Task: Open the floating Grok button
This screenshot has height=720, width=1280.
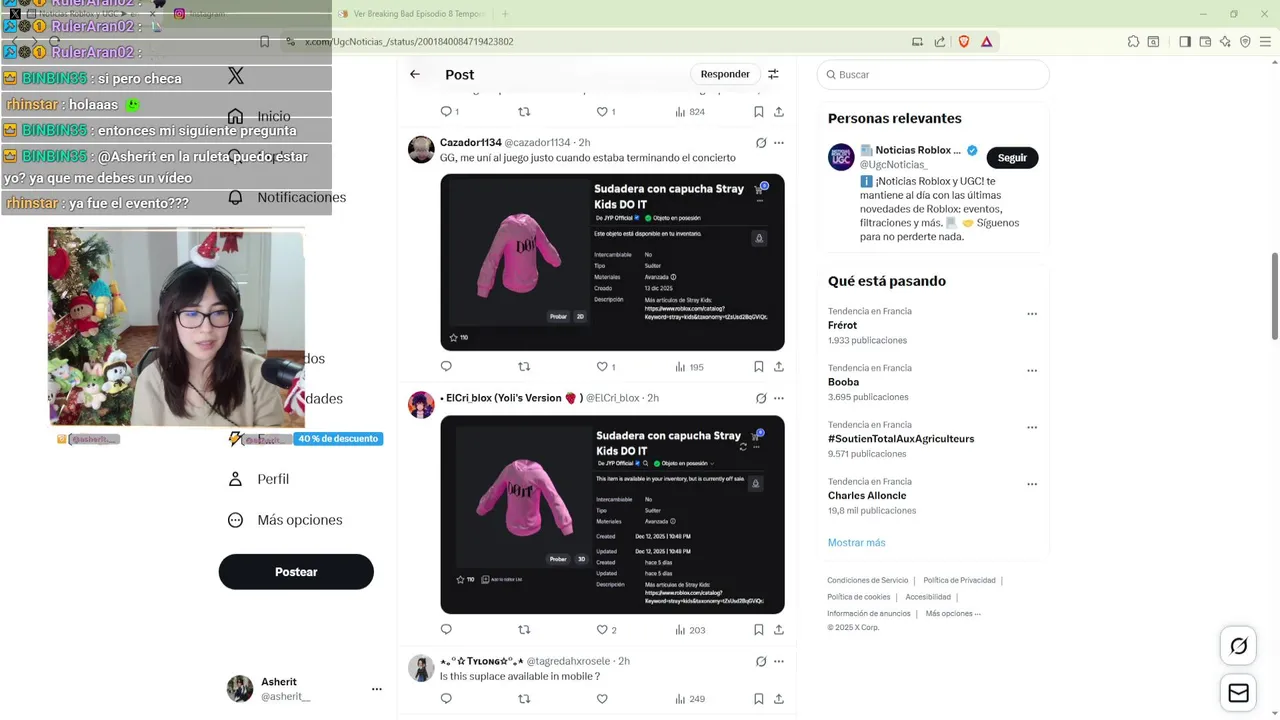Action: pyautogui.click(x=1239, y=646)
